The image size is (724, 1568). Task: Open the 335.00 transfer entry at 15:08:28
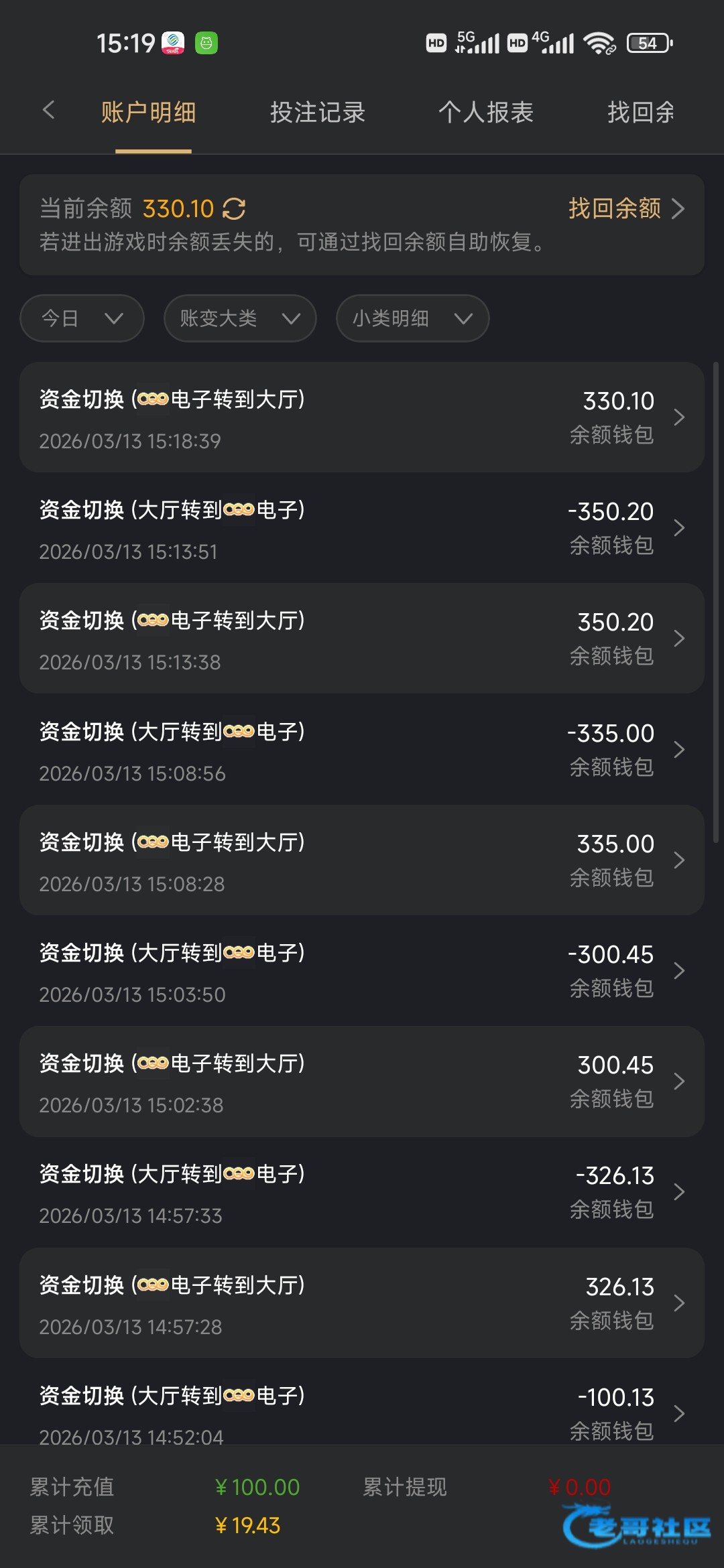tap(362, 860)
